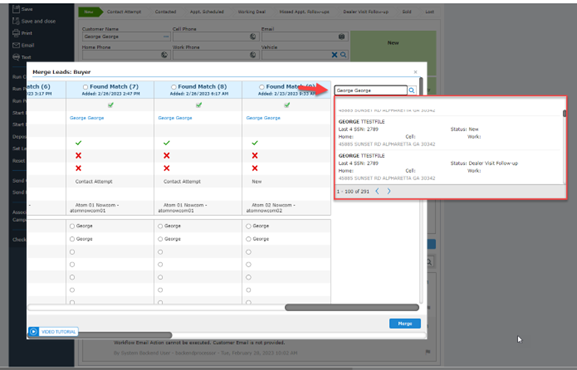Select first George radio in Match 7 column
The image size is (577, 370).
coord(72,226)
